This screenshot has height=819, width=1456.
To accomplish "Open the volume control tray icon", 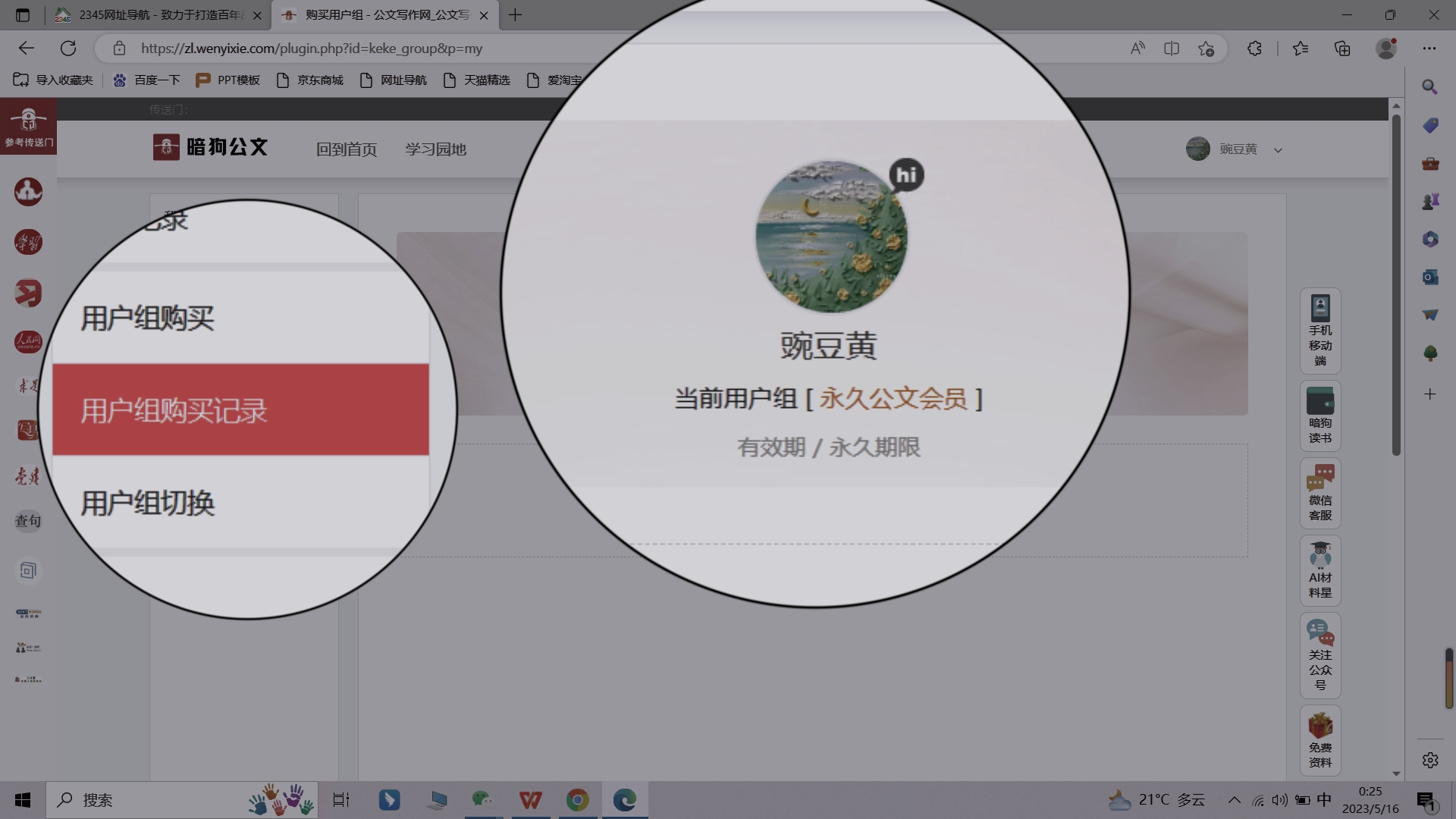I will point(1280,800).
